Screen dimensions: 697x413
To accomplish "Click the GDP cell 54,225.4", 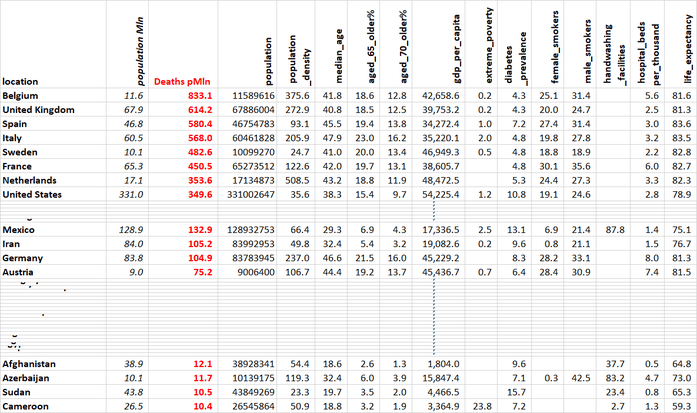I will pos(441,195).
